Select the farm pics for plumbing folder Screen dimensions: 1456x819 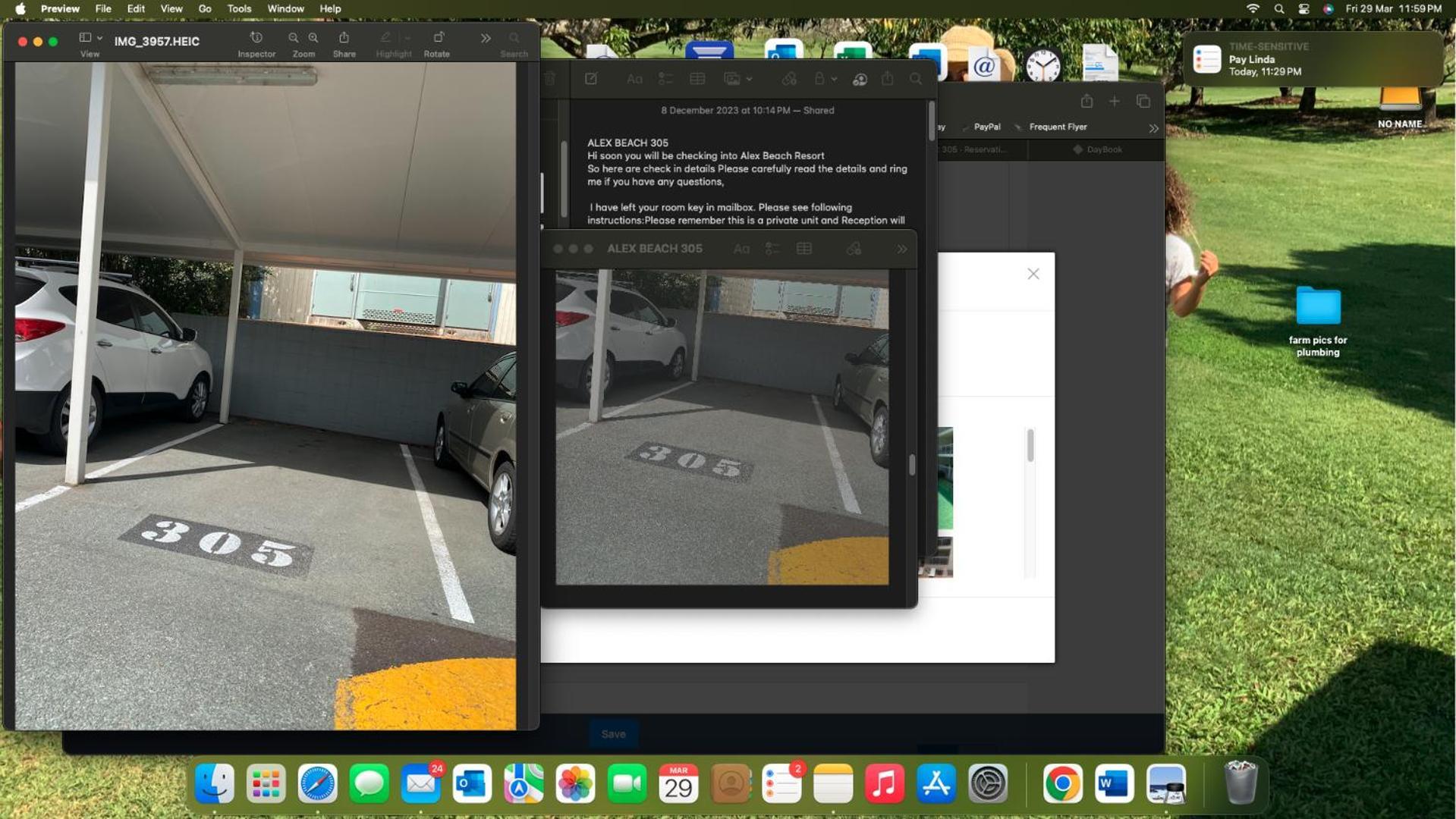point(1318,321)
